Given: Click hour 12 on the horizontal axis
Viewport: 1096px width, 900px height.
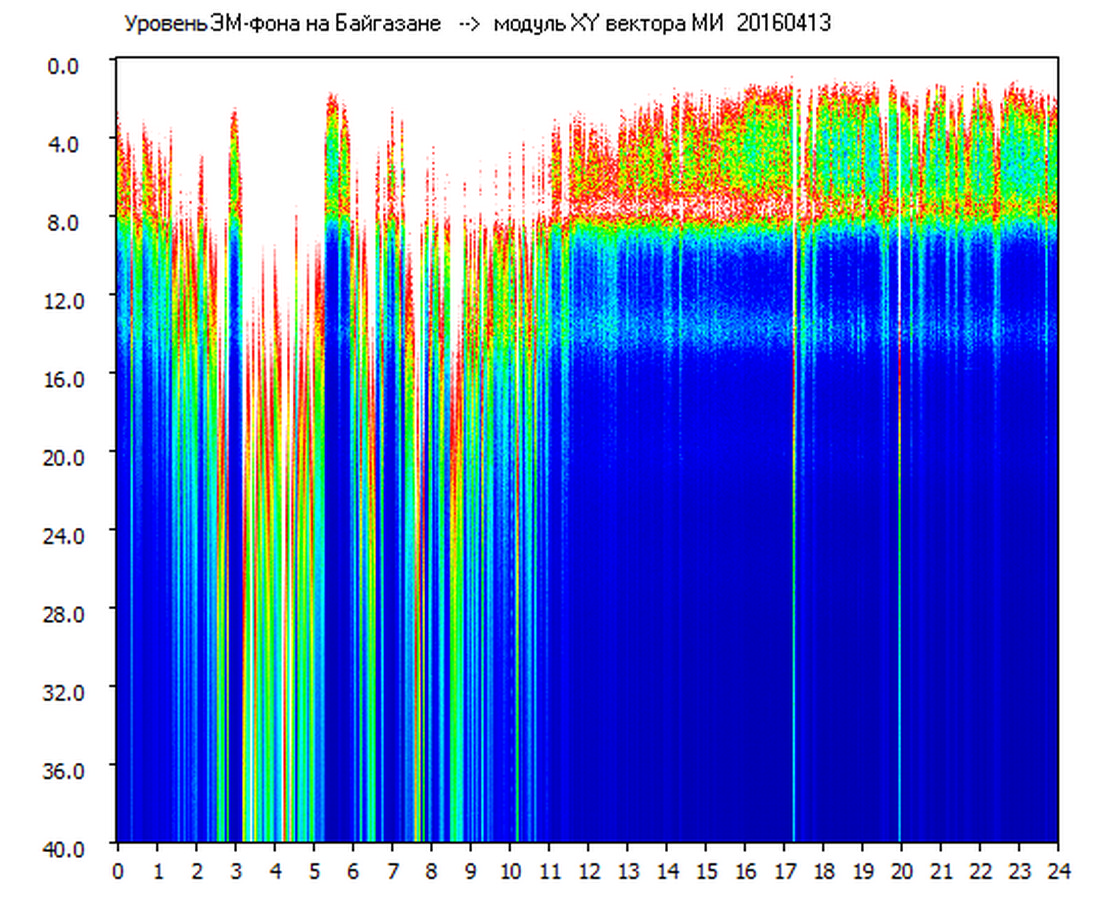Looking at the screenshot, I should coord(588,870).
